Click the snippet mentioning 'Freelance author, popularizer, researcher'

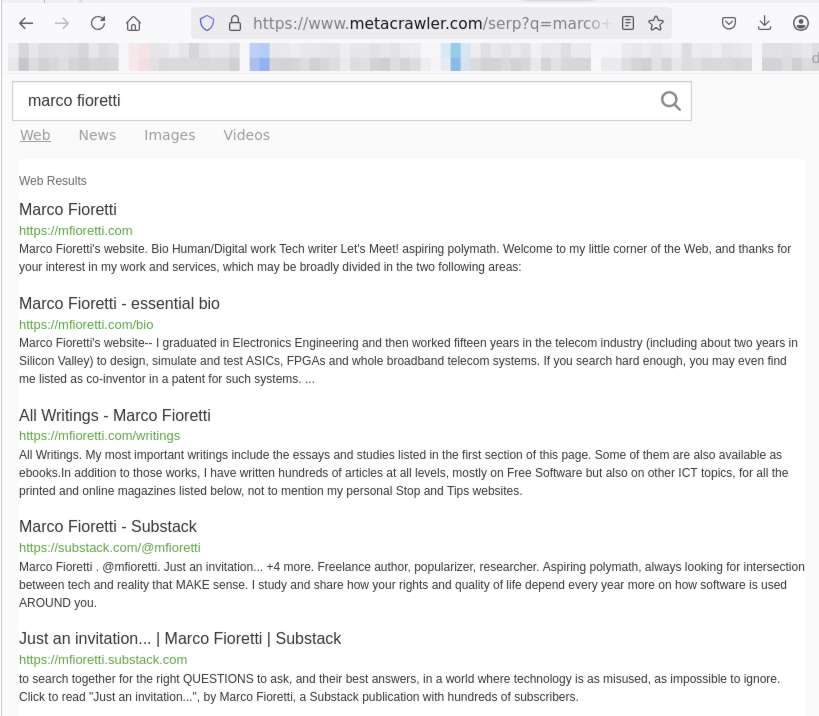[412, 585]
